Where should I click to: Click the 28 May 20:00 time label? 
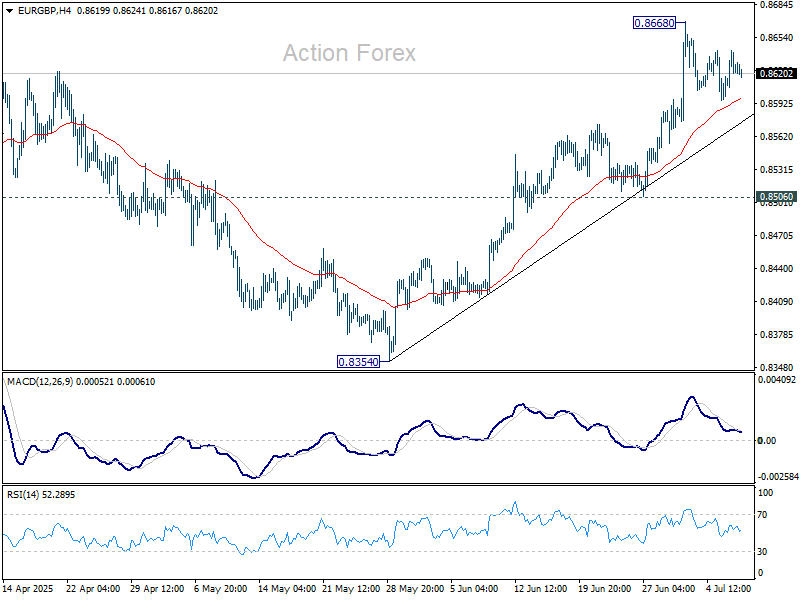pos(415,588)
